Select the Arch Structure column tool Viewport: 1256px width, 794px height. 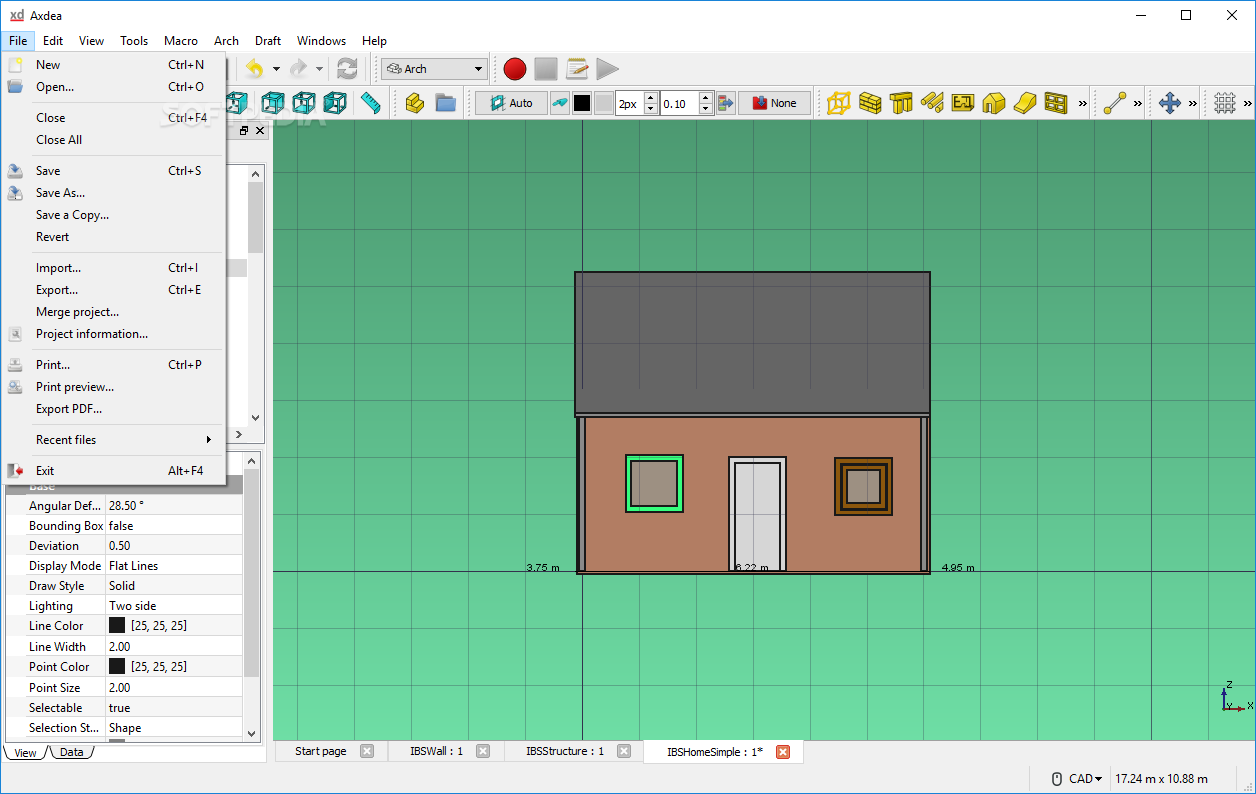coord(902,103)
